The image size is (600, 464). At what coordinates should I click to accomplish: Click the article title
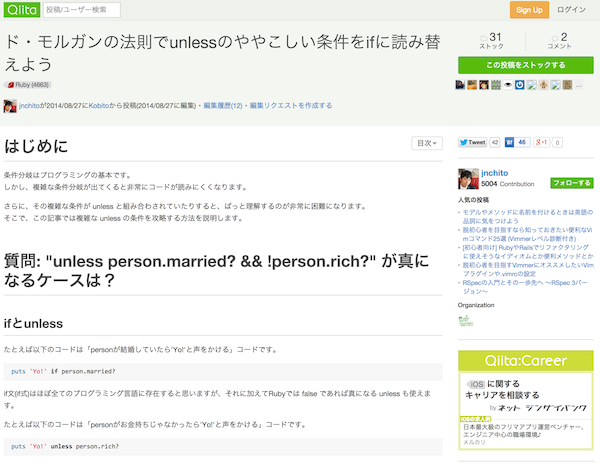coord(222,53)
